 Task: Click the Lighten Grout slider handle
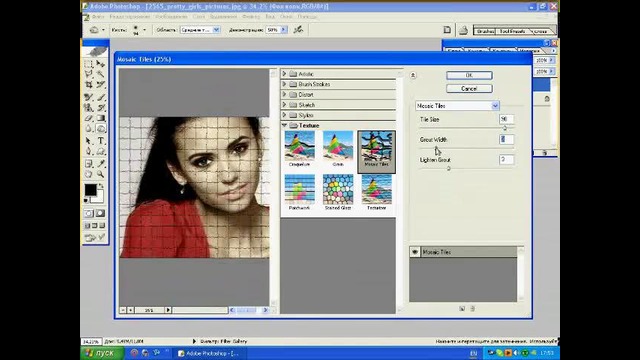(x=449, y=168)
